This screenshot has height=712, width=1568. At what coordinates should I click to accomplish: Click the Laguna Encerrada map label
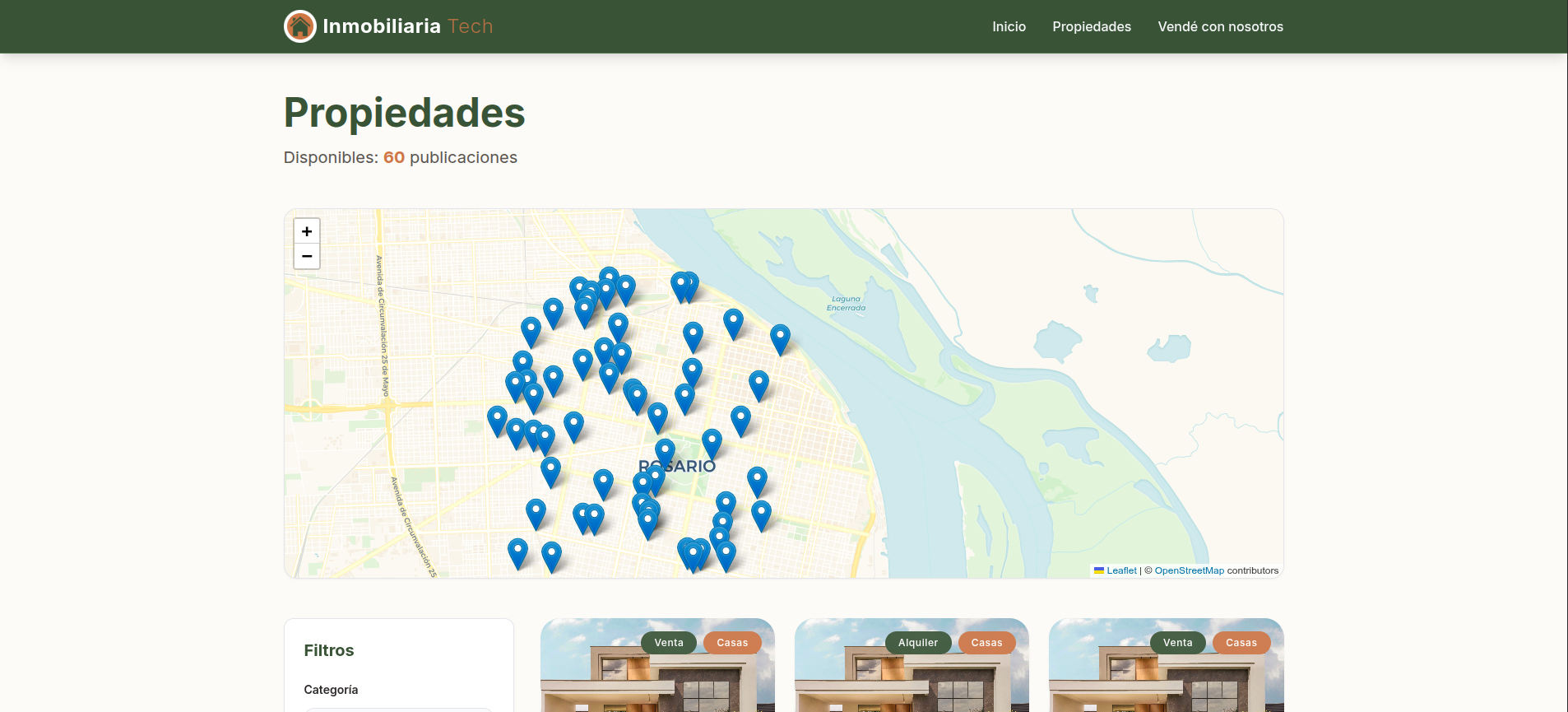click(x=846, y=304)
